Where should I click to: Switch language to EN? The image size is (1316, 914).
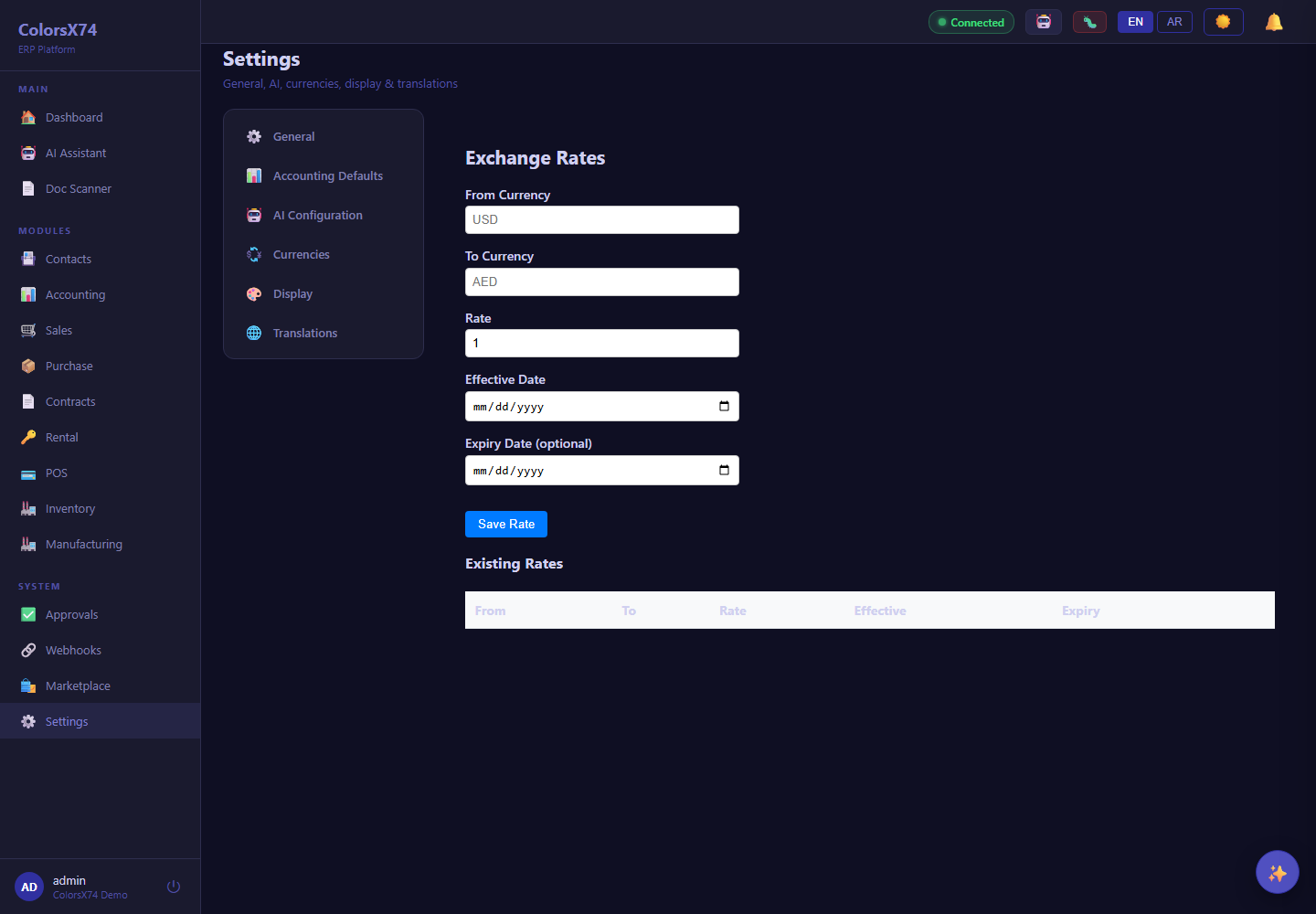tap(1135, 22)
